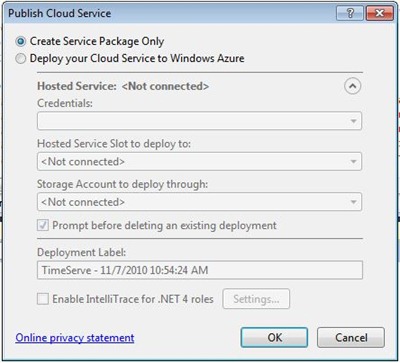This screenshot has height=363, width=400.
Task: Click the Credentials dropdown arrow icon
Action: point(354,121)
